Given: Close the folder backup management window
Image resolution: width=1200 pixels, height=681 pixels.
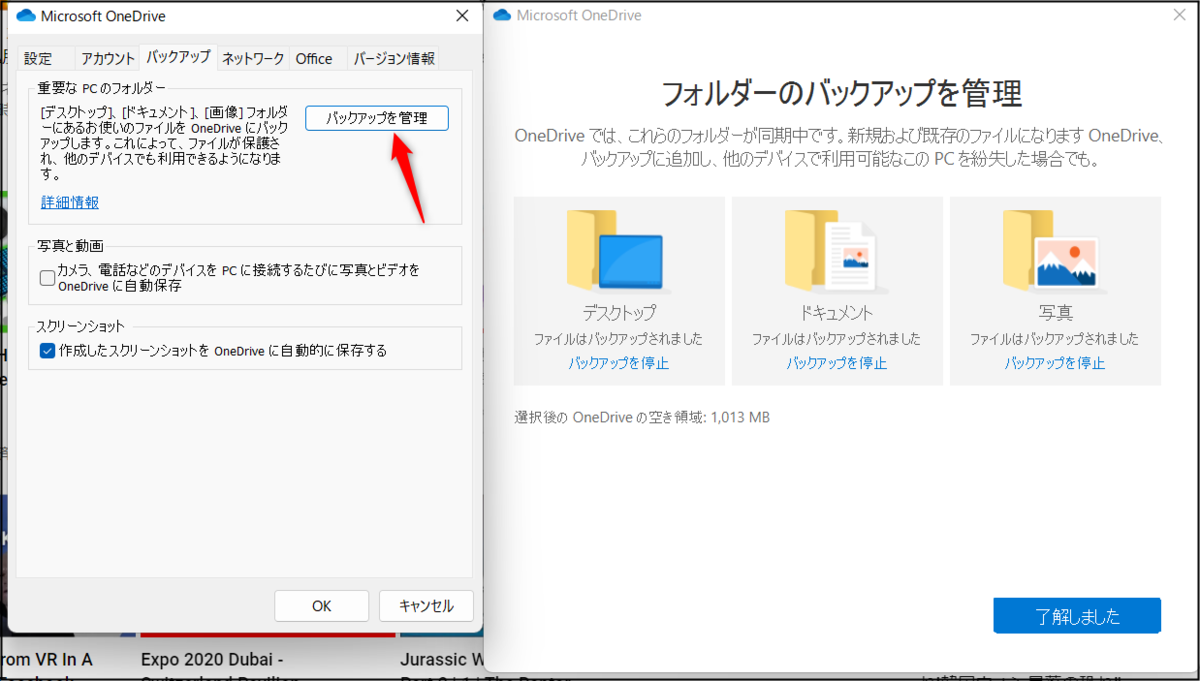Looking at the screenshot, I should click(x=1180, y=15).
